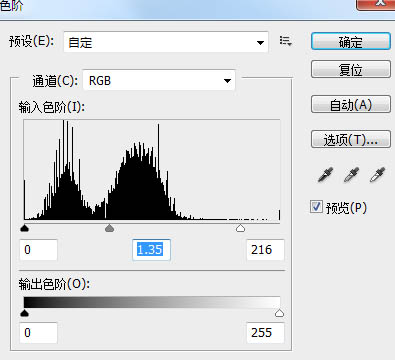The image size is (395, 360).
Task: Click the output shadow field 0
Action: 39,332
